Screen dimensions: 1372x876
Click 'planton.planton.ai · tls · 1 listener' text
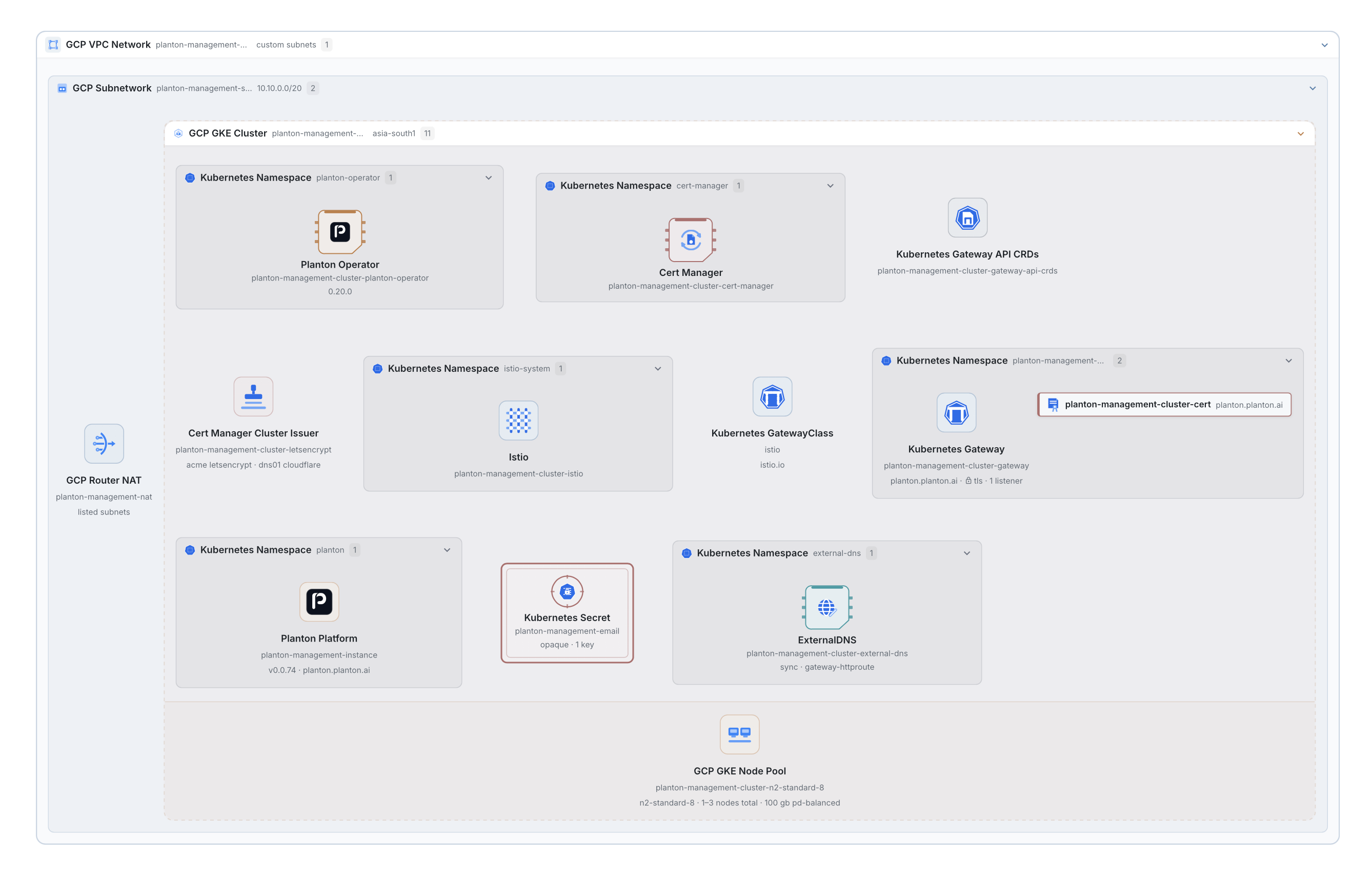(x=956, y=481)
